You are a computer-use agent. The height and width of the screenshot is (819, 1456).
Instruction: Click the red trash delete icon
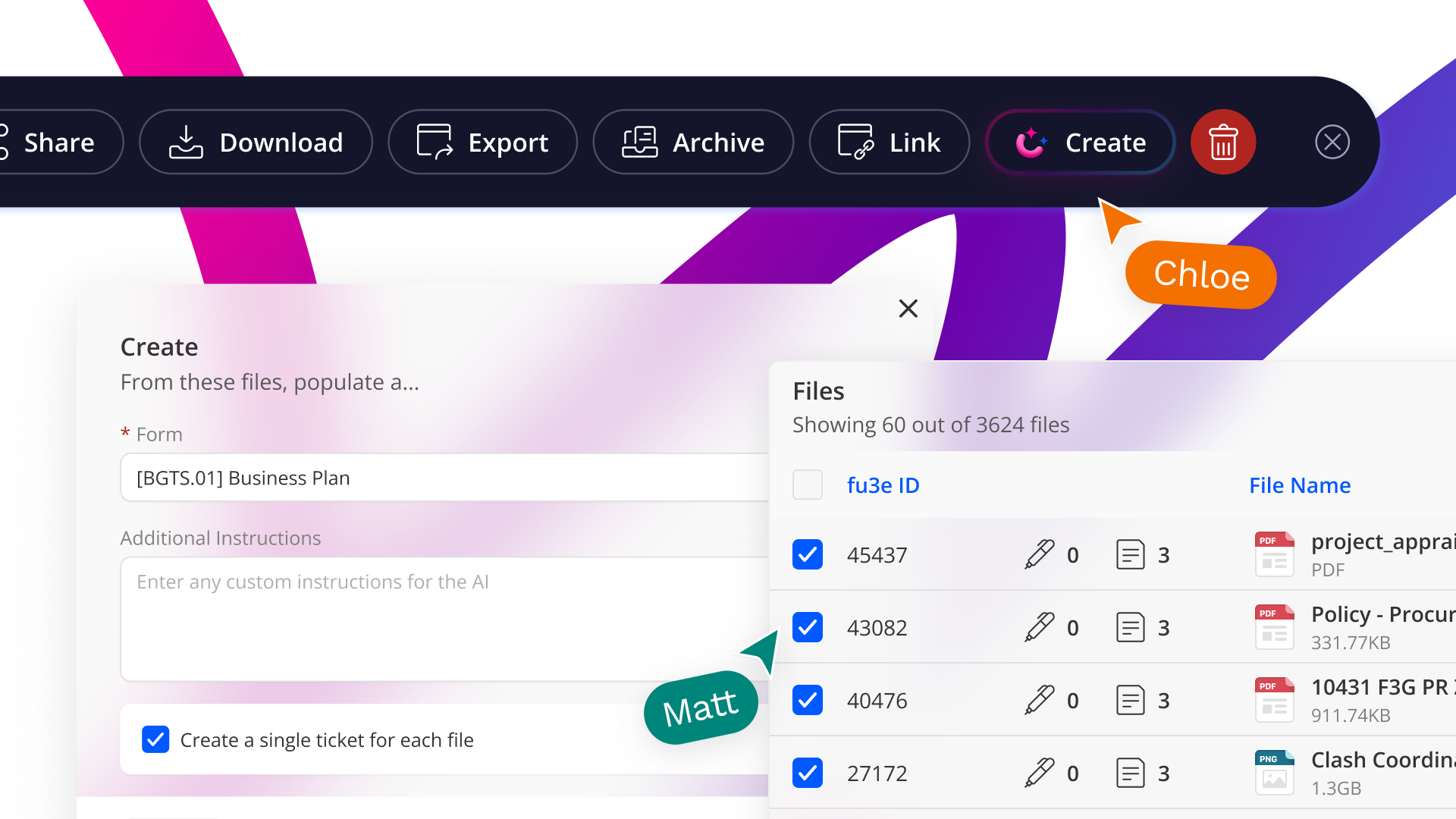pos(1222,143)
